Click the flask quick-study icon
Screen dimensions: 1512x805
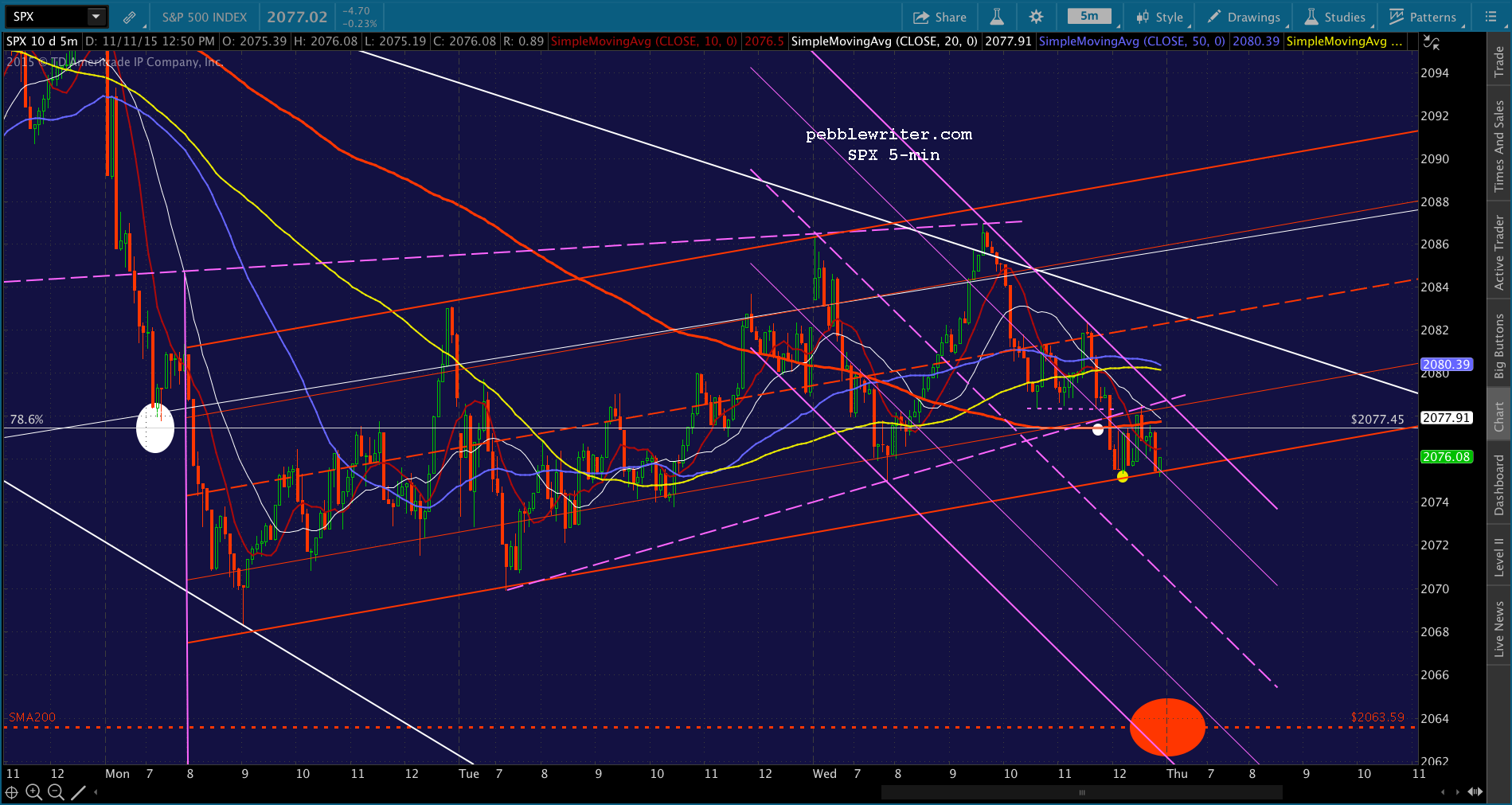pyautogui.click(x=997, y=17)
